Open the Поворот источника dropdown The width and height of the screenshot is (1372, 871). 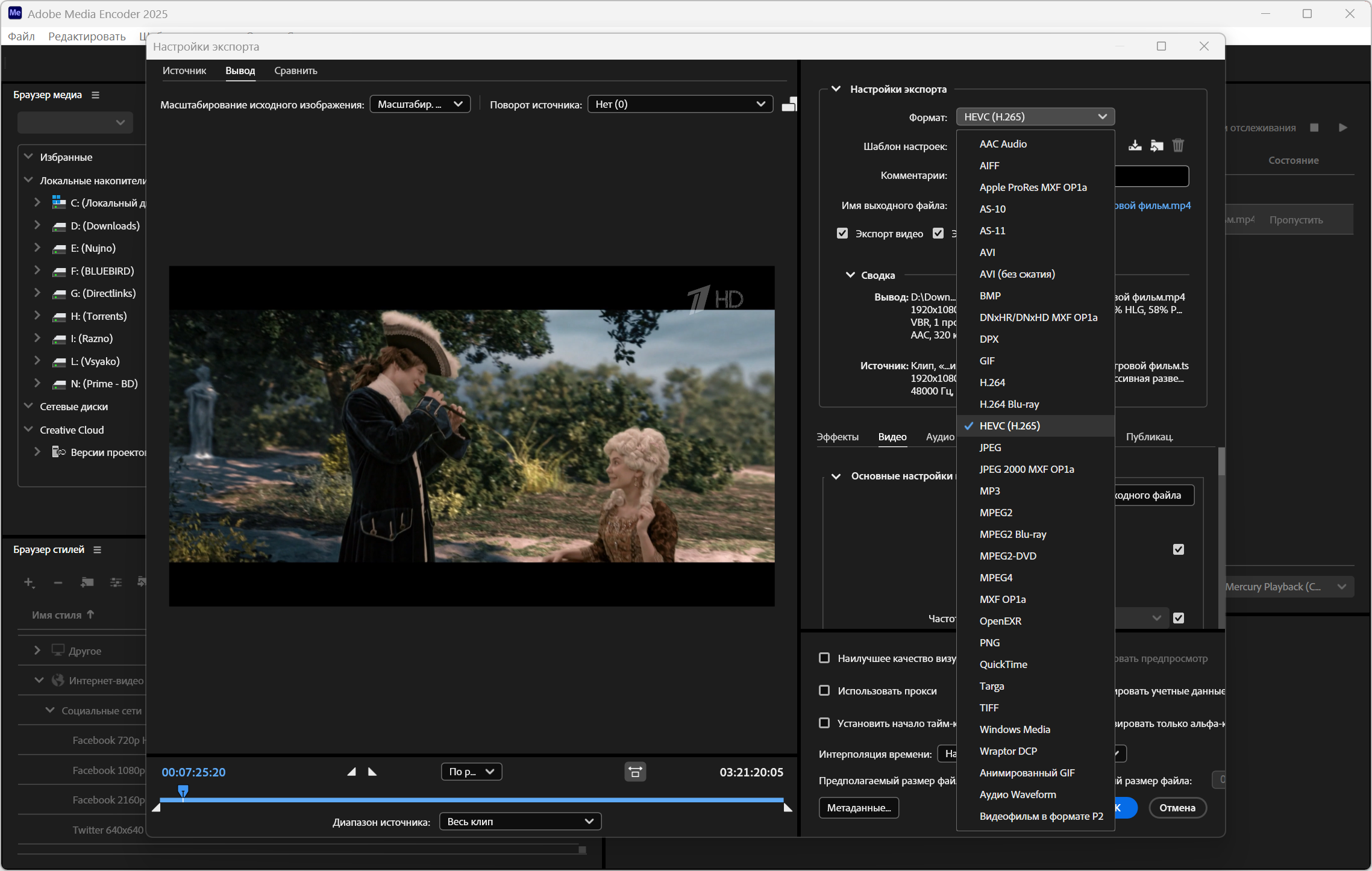tap(680, 104)
